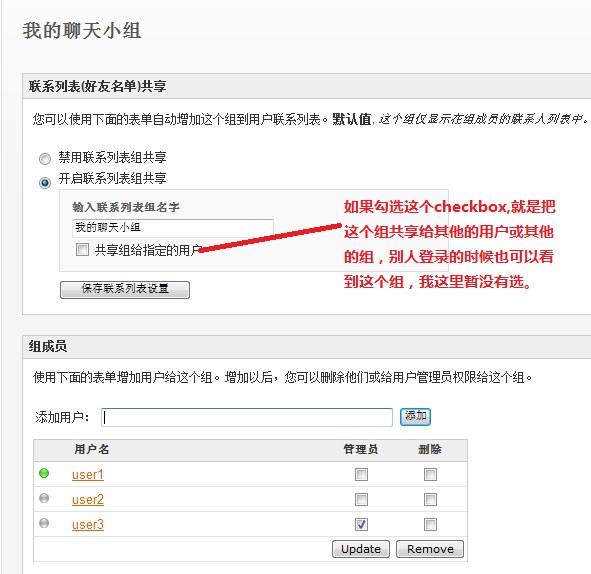Uncheck the 管理员 checkbox for user3
591x574 pixels.
[361, 524]
